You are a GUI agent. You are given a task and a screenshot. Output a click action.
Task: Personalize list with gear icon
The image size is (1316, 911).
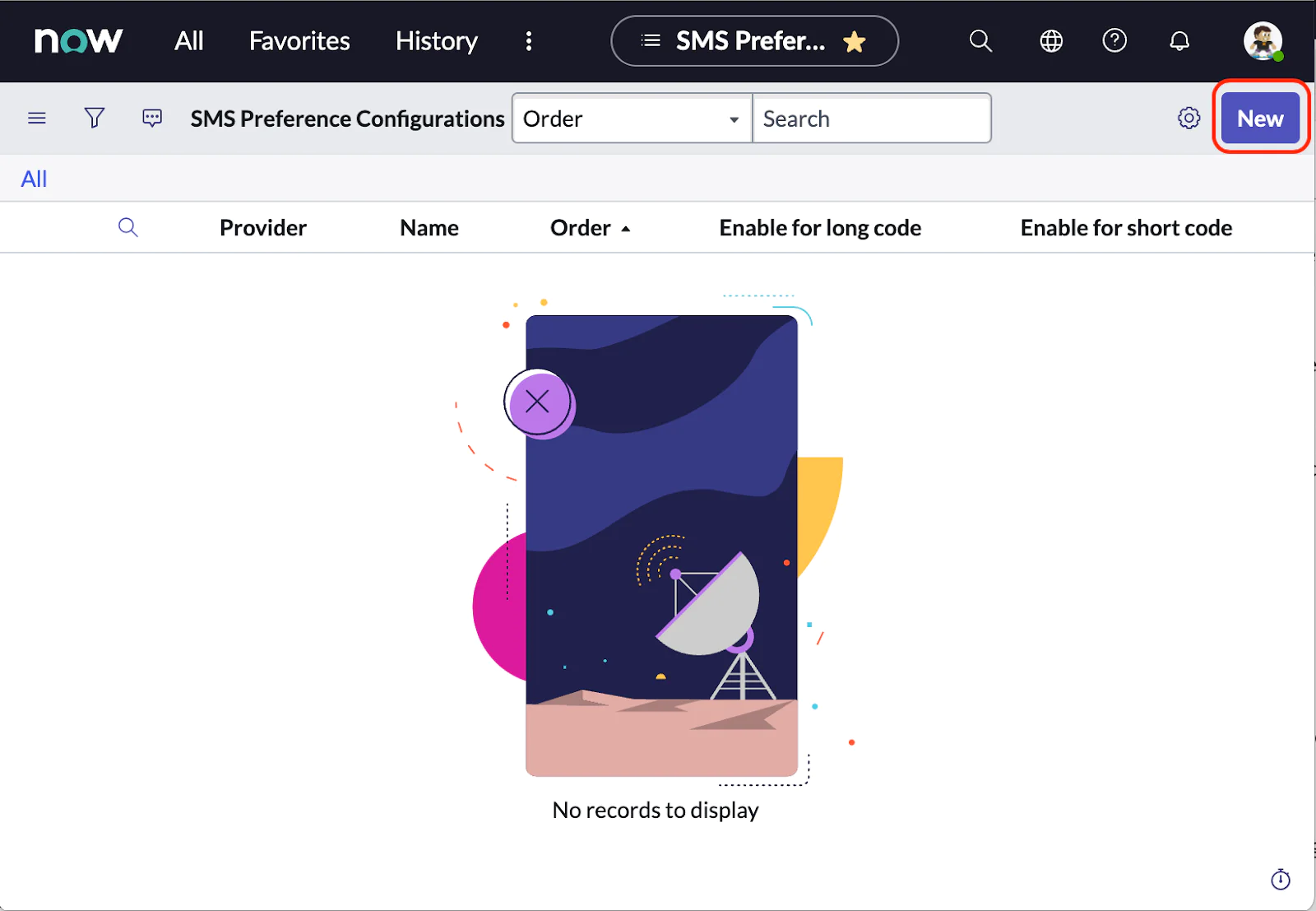(x=1189, y=119)
